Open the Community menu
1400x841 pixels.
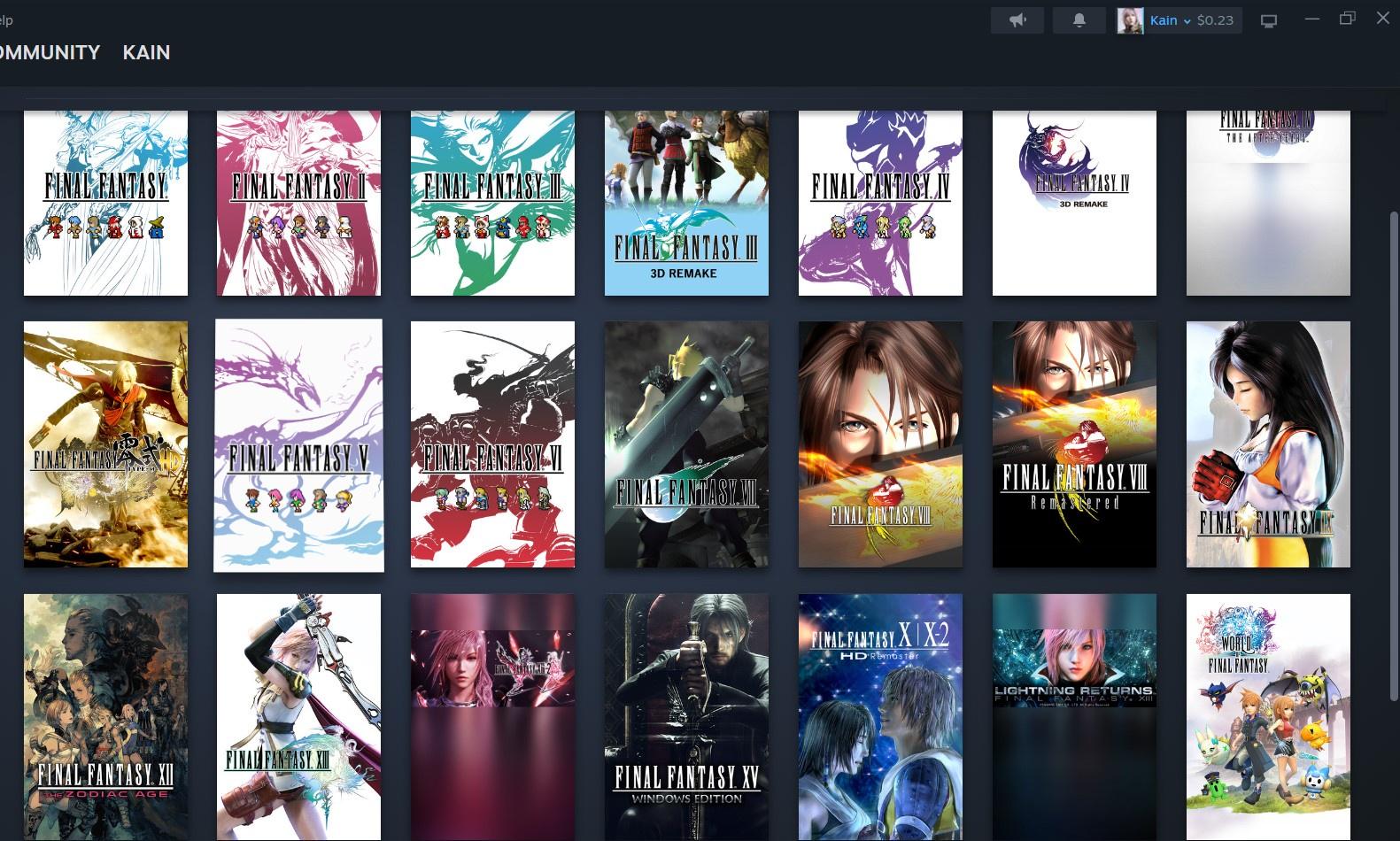point(50,52)
